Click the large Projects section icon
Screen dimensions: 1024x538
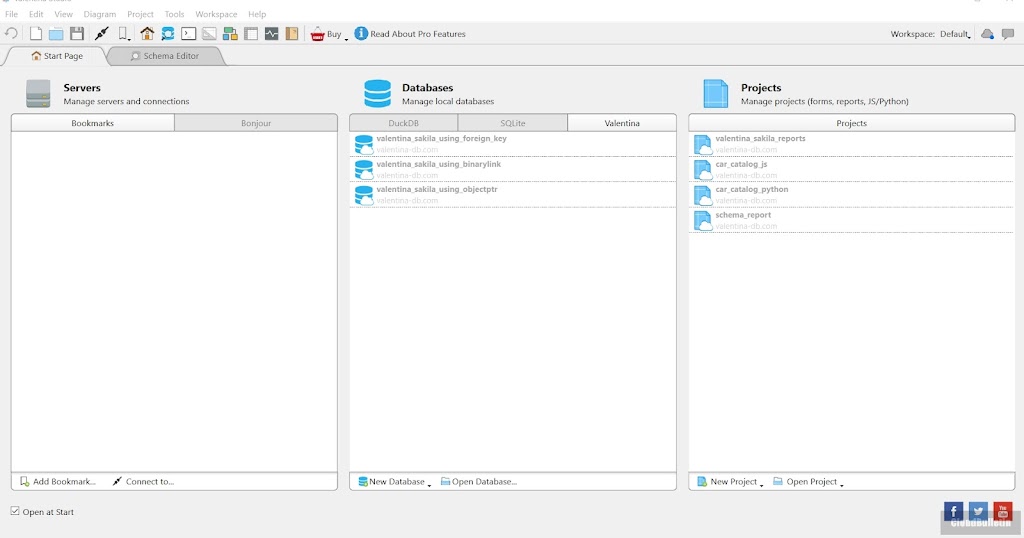point(716,93)
